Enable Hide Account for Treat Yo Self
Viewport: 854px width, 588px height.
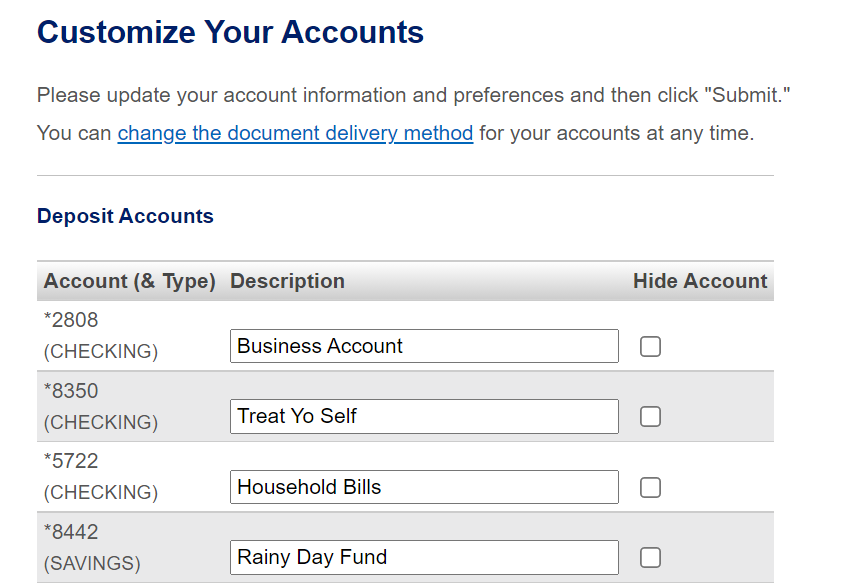click(650, 416)
